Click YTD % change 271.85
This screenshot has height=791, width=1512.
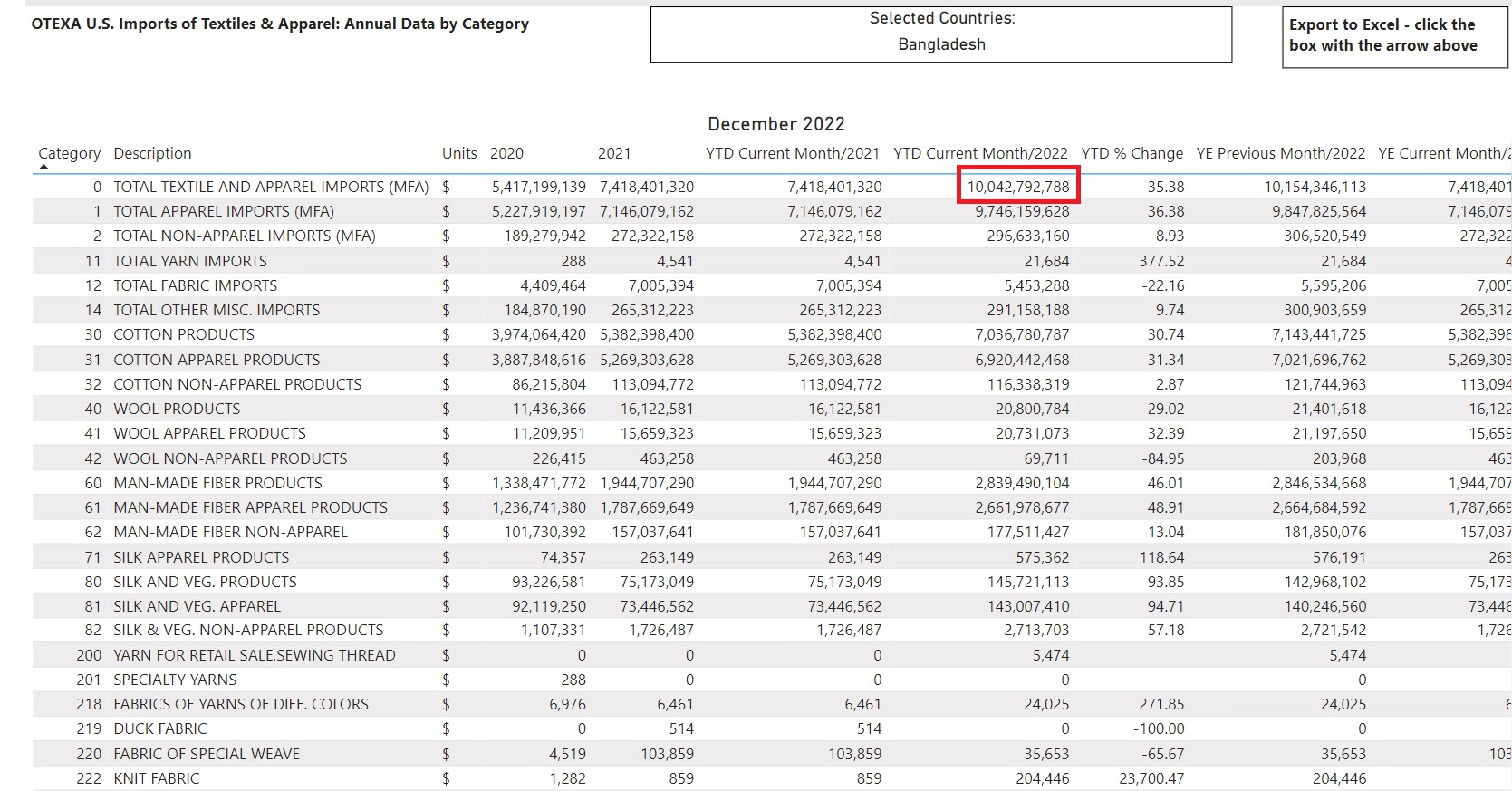pos(1161,704)
